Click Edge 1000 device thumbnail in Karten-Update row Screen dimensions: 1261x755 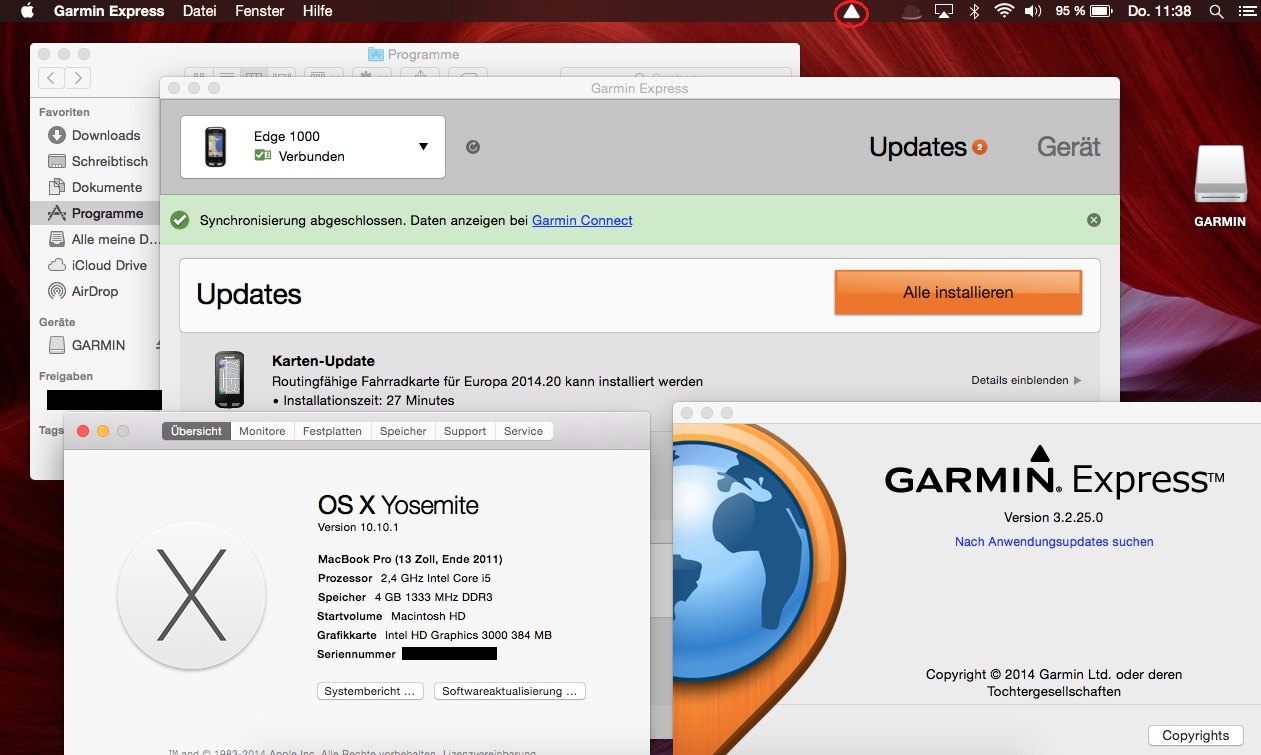pos(229,379)
